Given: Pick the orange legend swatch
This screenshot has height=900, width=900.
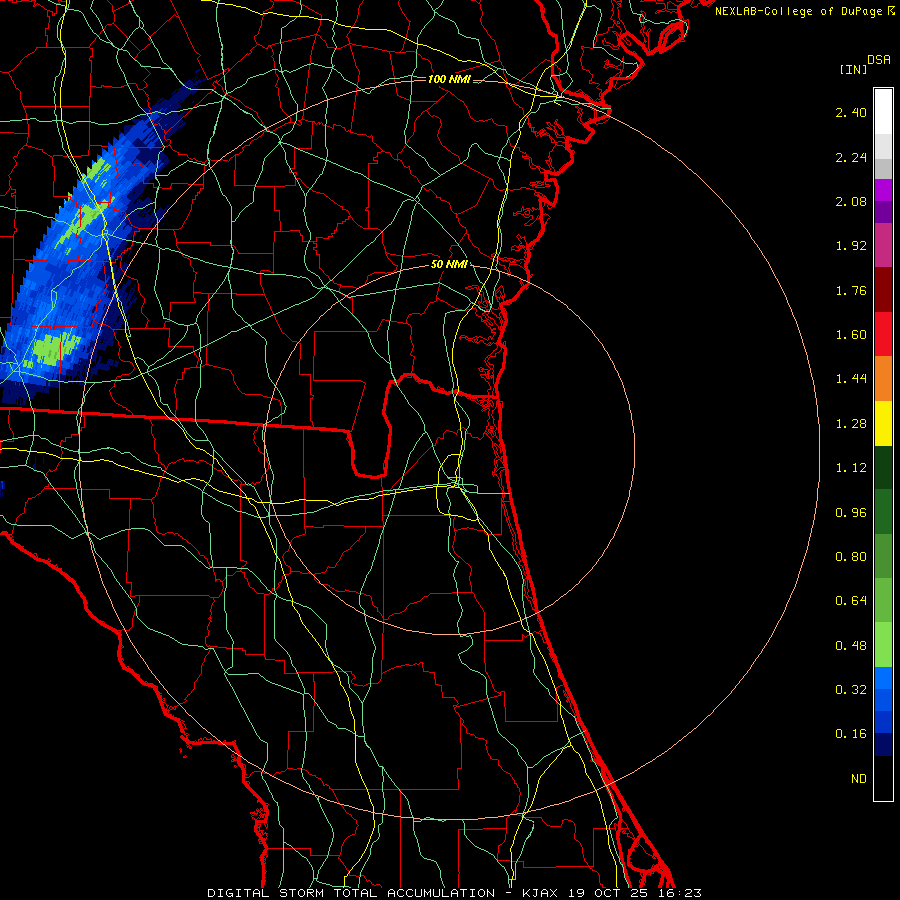Looking at the screenshot, I should click(883, 379).
